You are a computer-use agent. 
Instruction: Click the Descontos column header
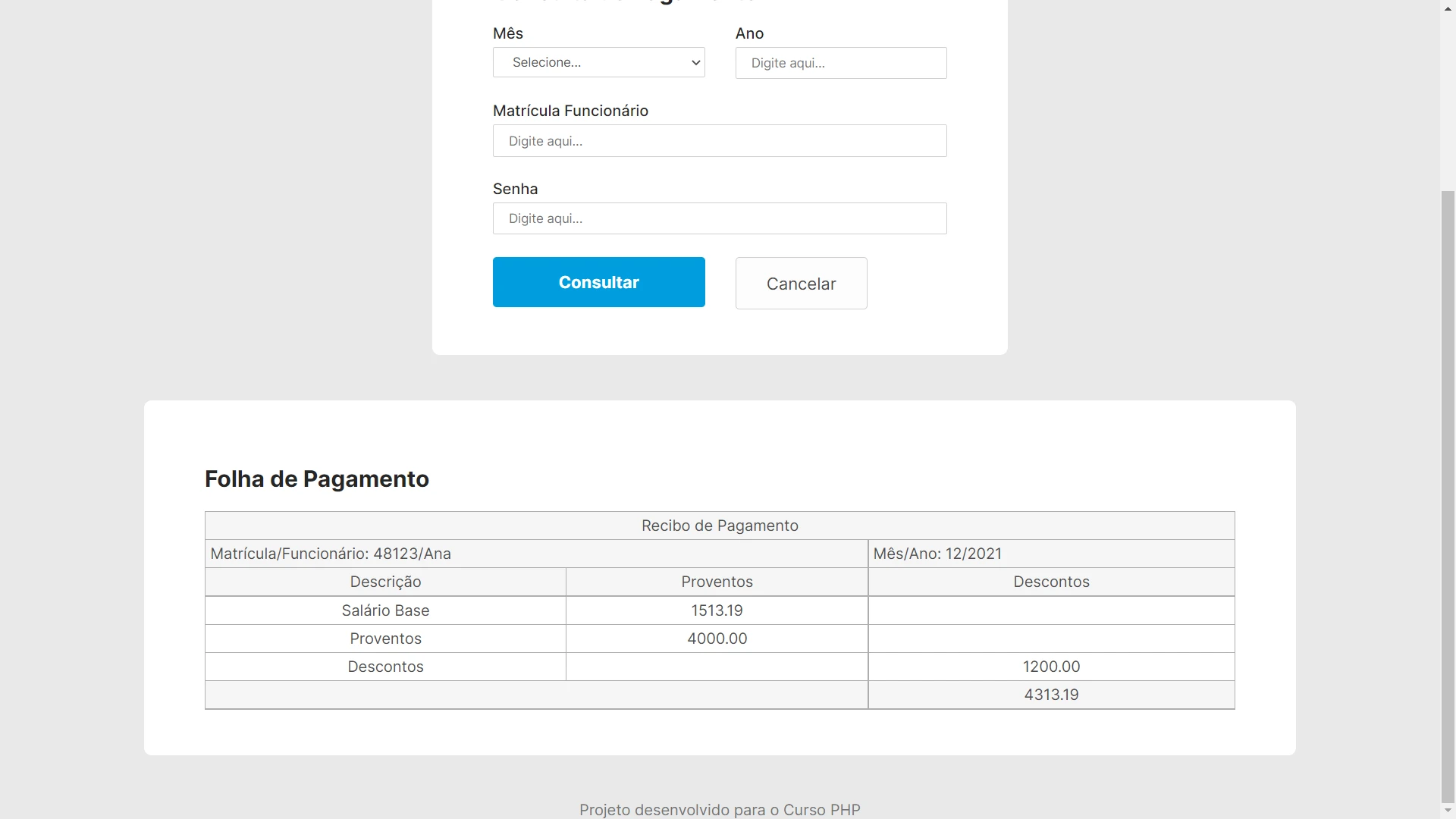tap(1051, 582)
